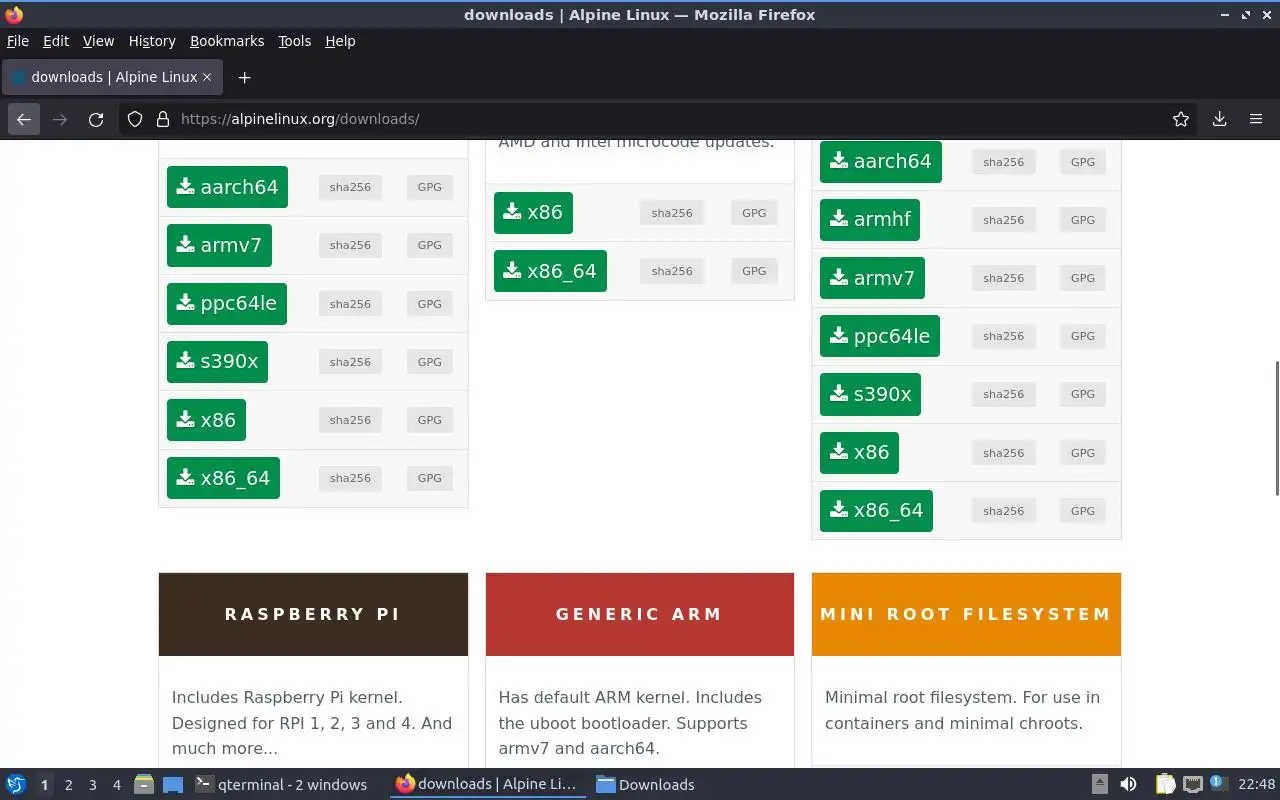Download ppc64le in the left column
This screenshot has width=1280, height=800.
tap(226, 303)
